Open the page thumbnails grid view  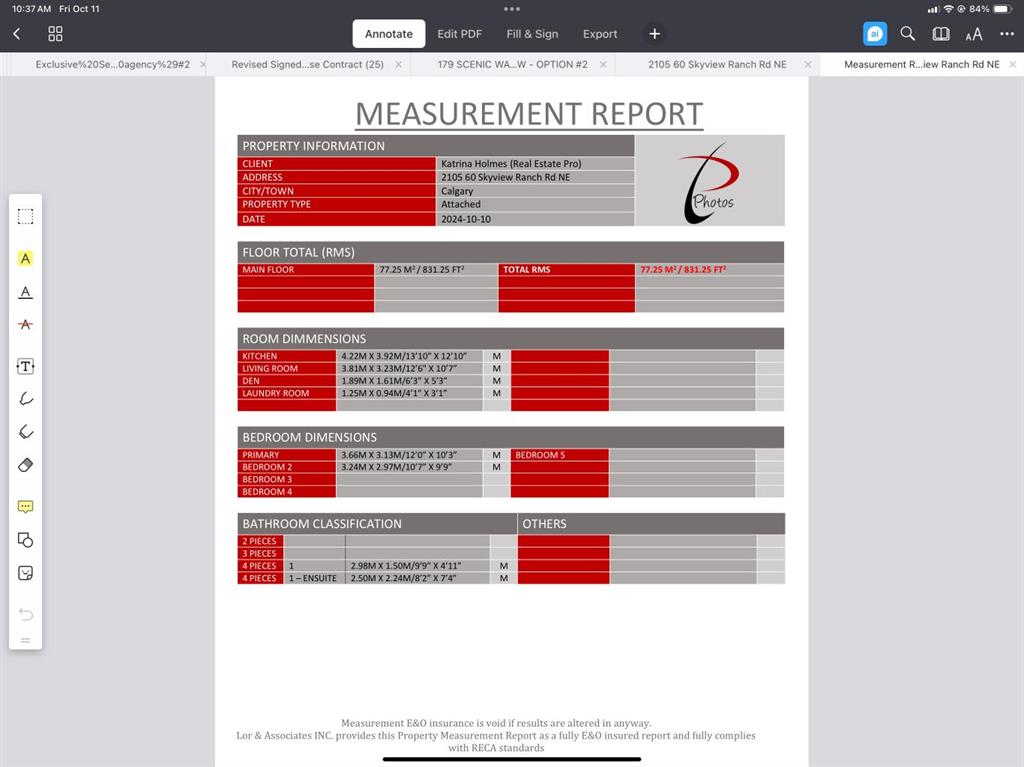click(55, 34)
